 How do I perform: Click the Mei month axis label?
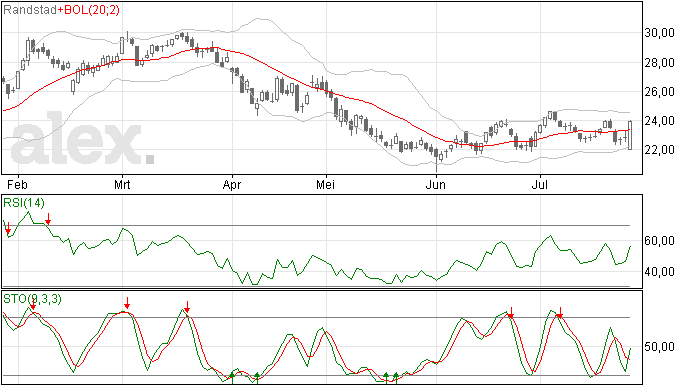325,184
